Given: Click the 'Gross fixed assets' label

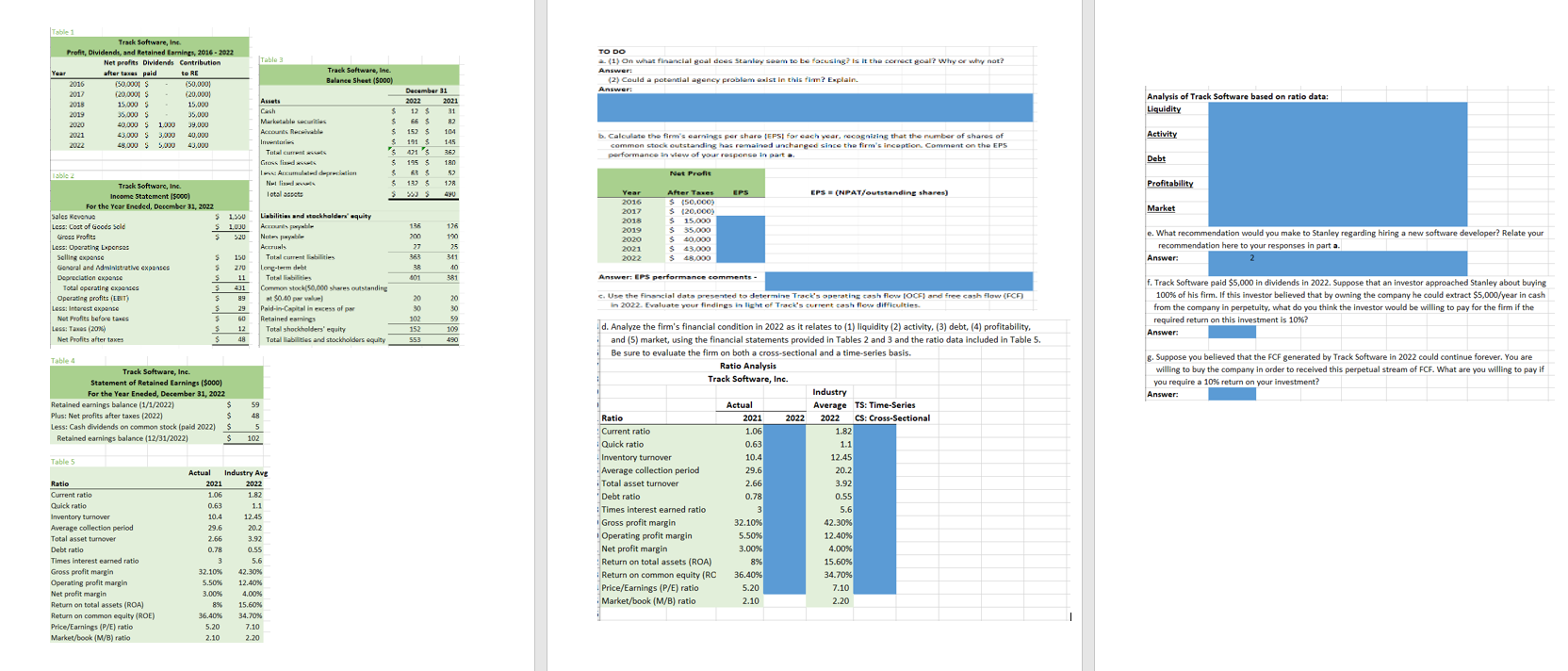Looking at the screenshot, I should tap(288, 163).
